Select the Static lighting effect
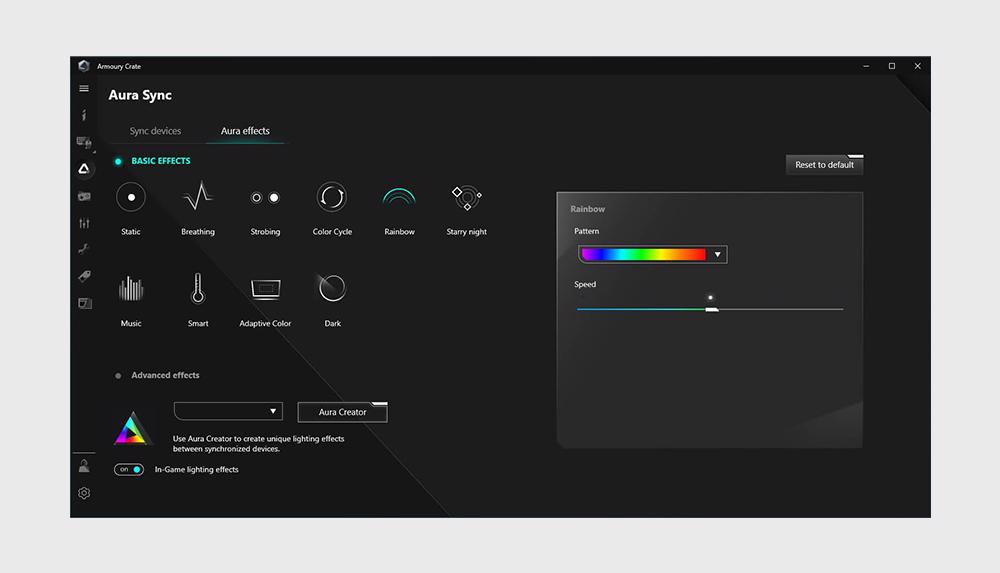The width and height of the screenshot is (1000, 573). [131, 198]
